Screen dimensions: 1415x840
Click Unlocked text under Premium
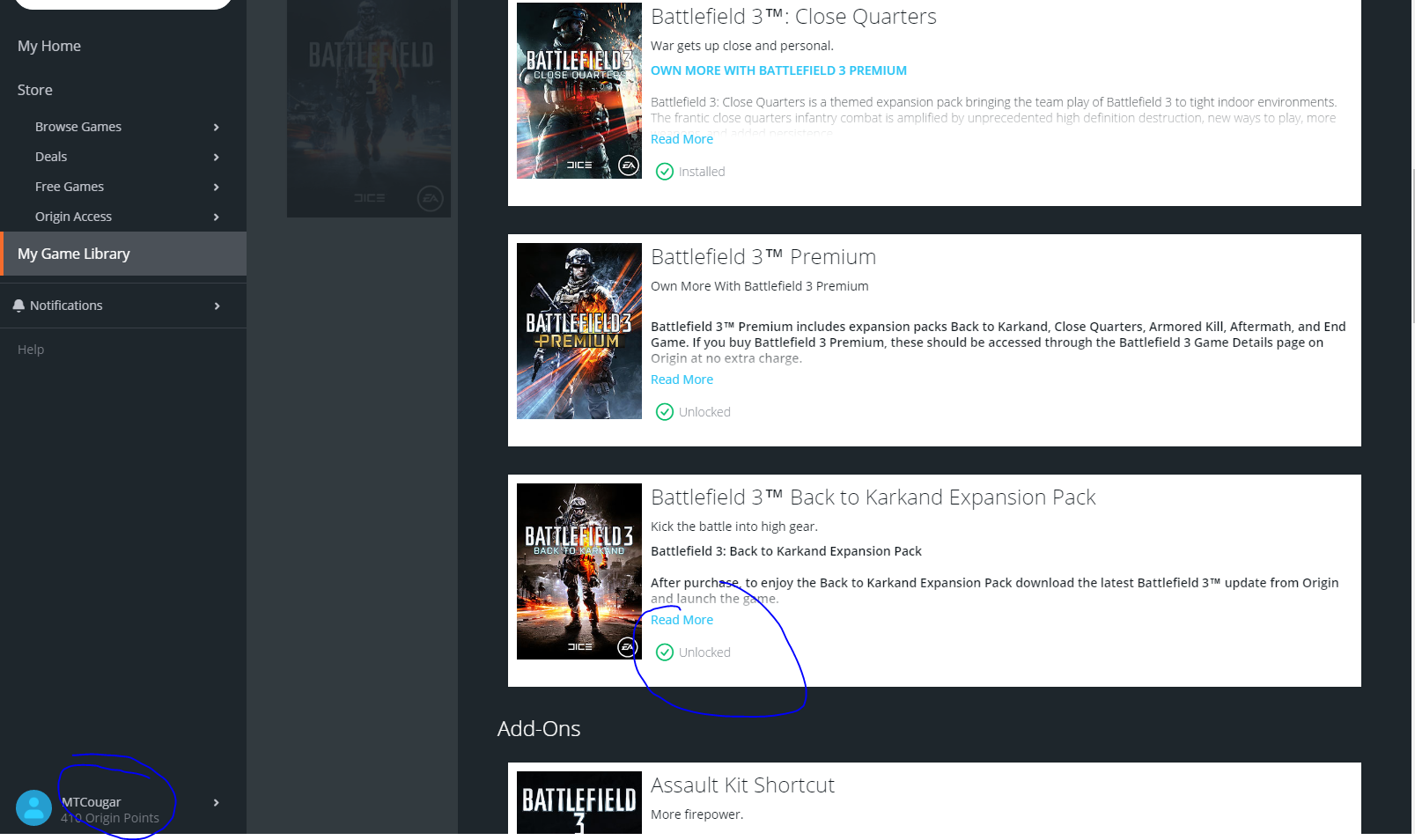click(x=704, y=412)
